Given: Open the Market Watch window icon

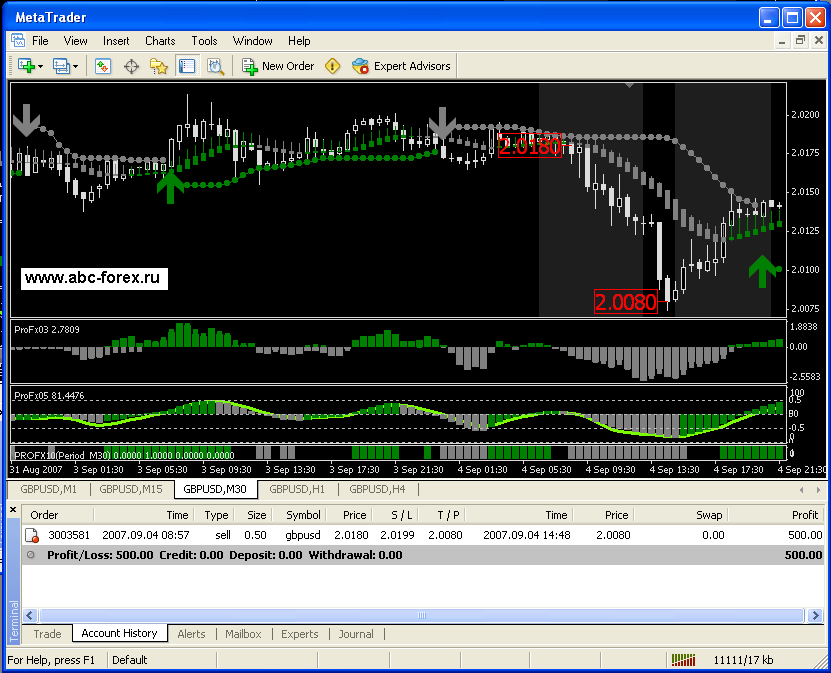Looking at the screenshot, I should (102, 66).
